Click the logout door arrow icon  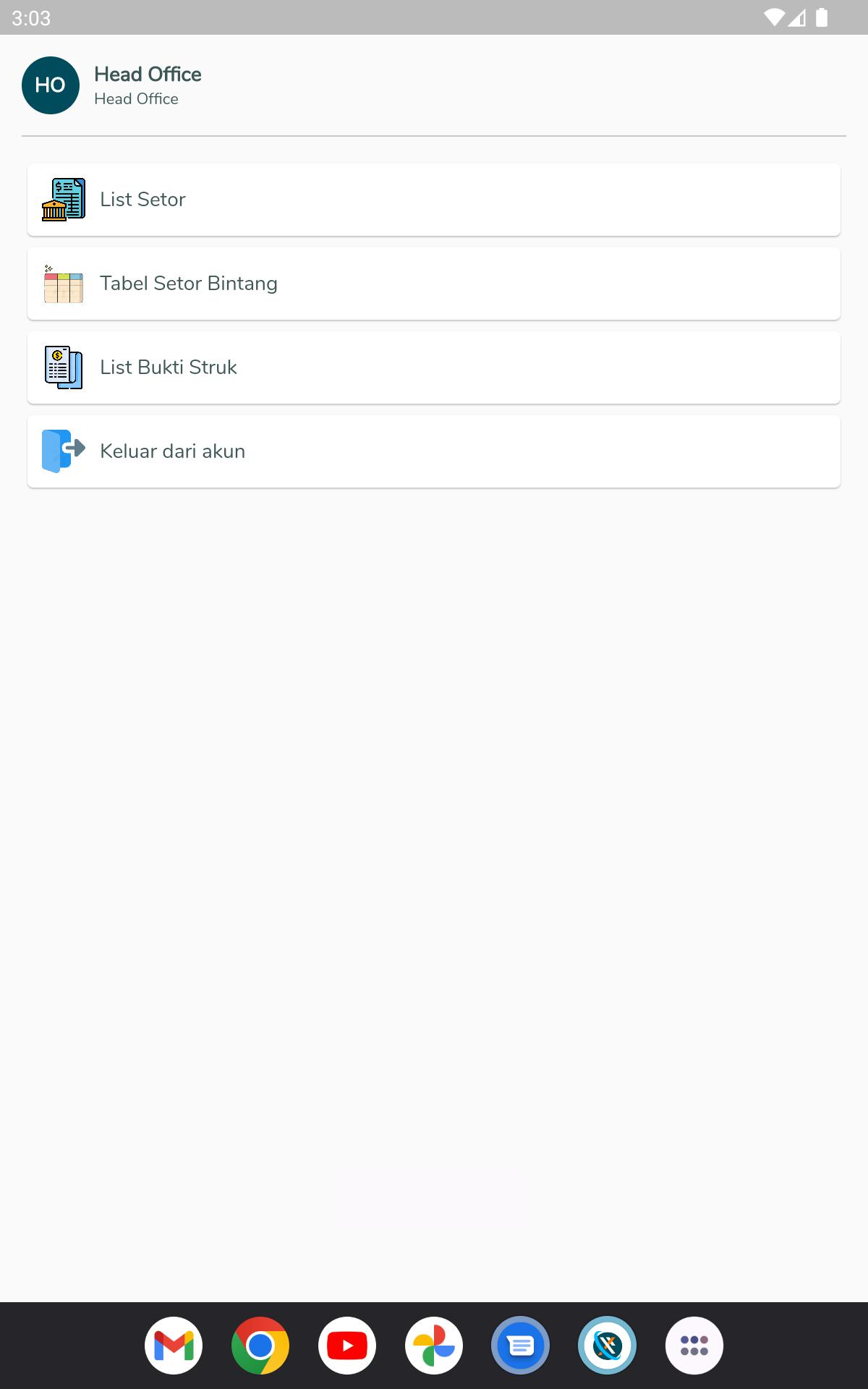(64, 451)
